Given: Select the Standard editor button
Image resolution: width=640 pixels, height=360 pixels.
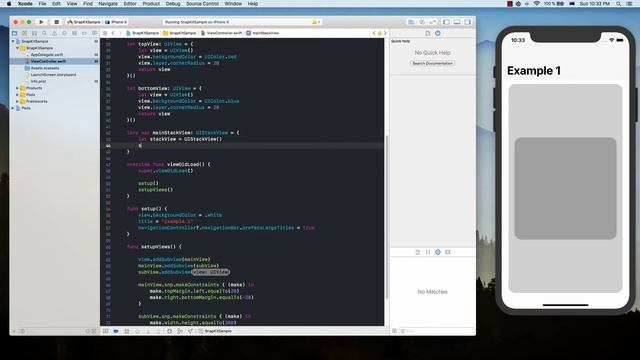Looking at the screenshot, I should coord(411,22).
